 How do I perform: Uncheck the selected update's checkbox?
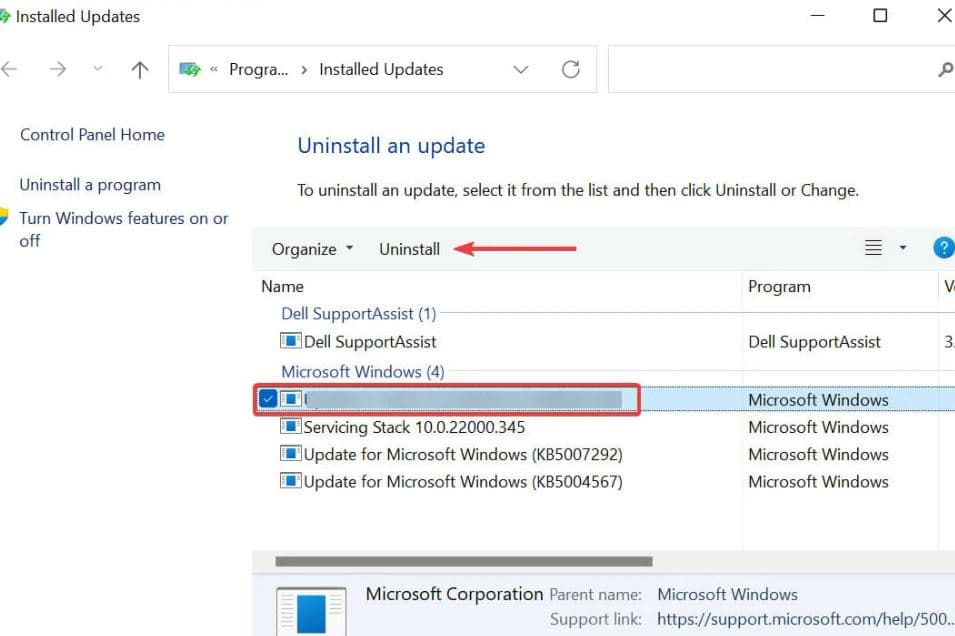pos(267,399)
